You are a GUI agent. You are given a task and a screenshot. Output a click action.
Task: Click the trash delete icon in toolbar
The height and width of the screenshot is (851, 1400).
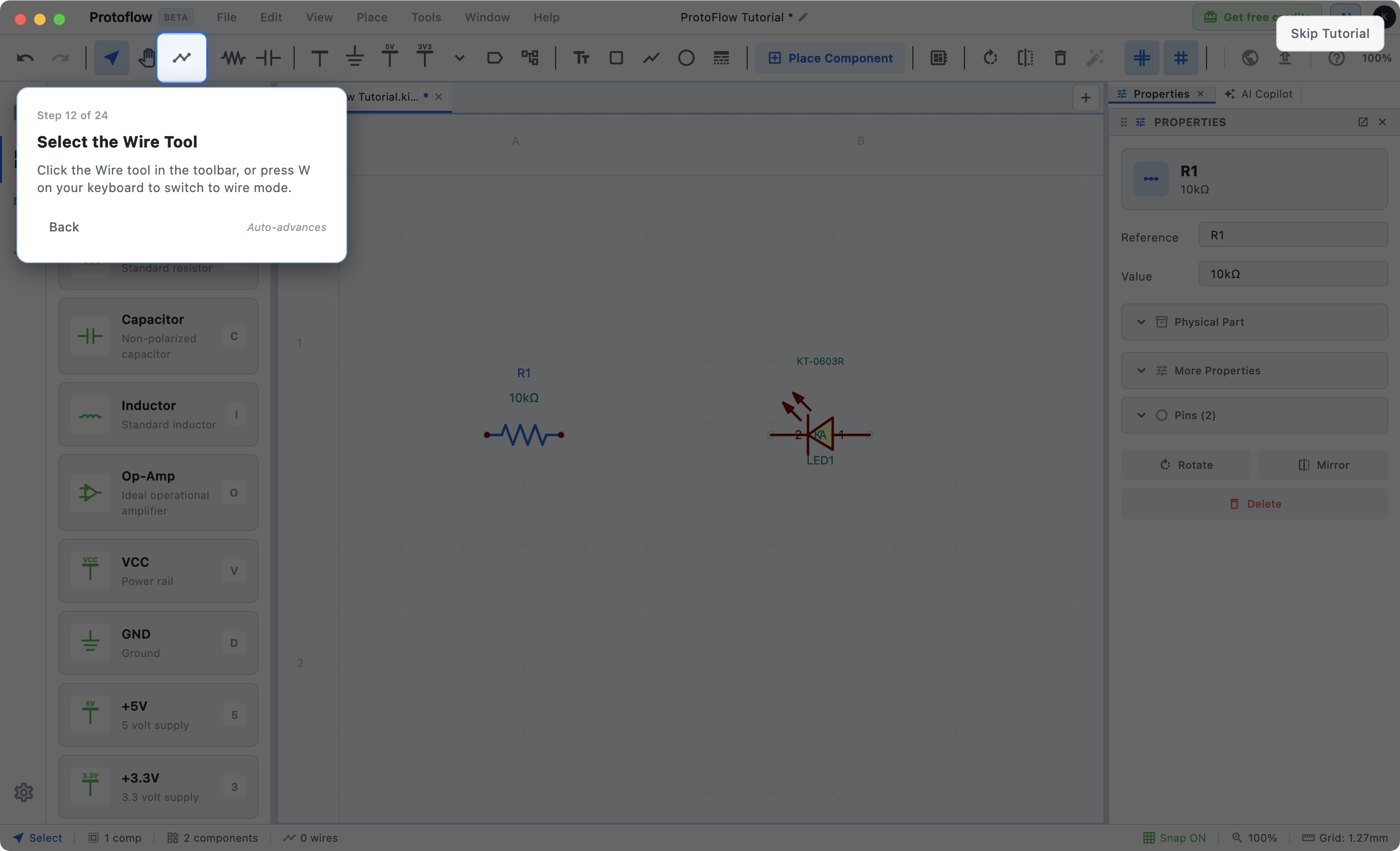click(x=1060, y=58)
